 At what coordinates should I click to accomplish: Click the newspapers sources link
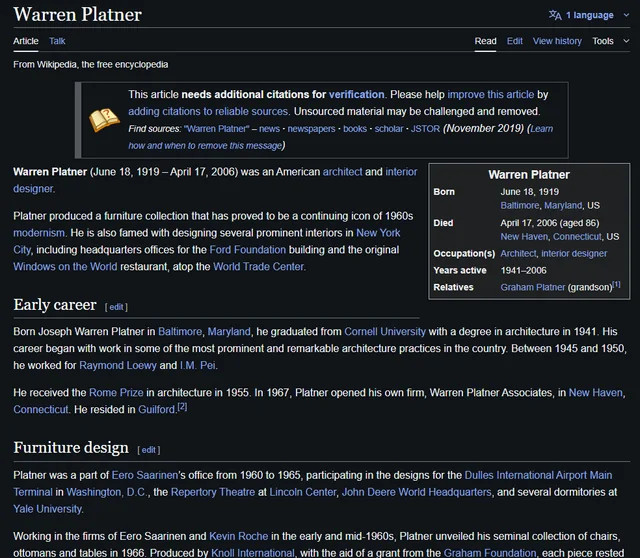pyautogui.click(x=311, y=129)
